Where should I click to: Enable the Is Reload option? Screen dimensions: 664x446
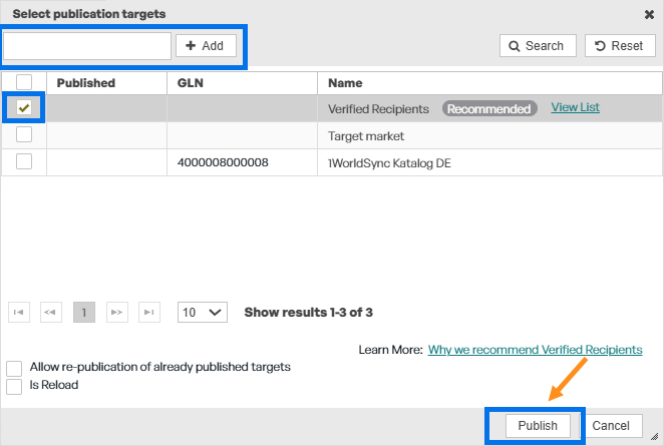[14, 387]
